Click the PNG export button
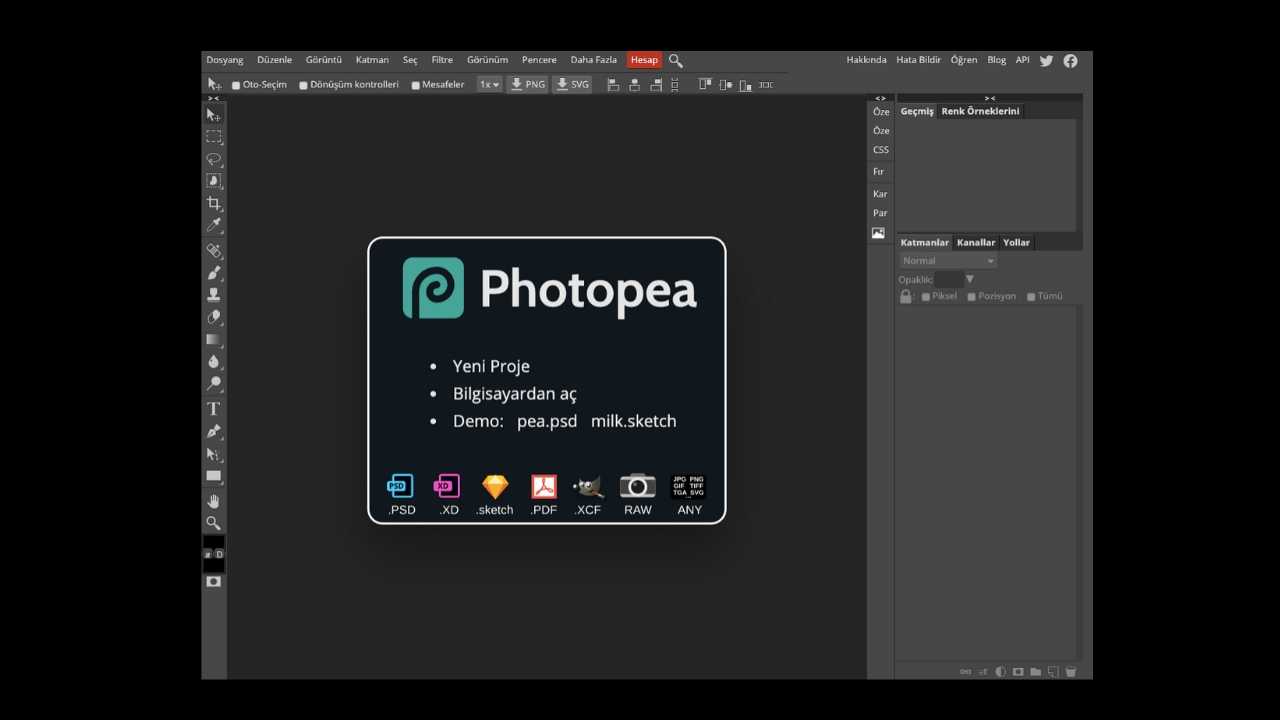The image size is (1280, 720). point(527,85)
